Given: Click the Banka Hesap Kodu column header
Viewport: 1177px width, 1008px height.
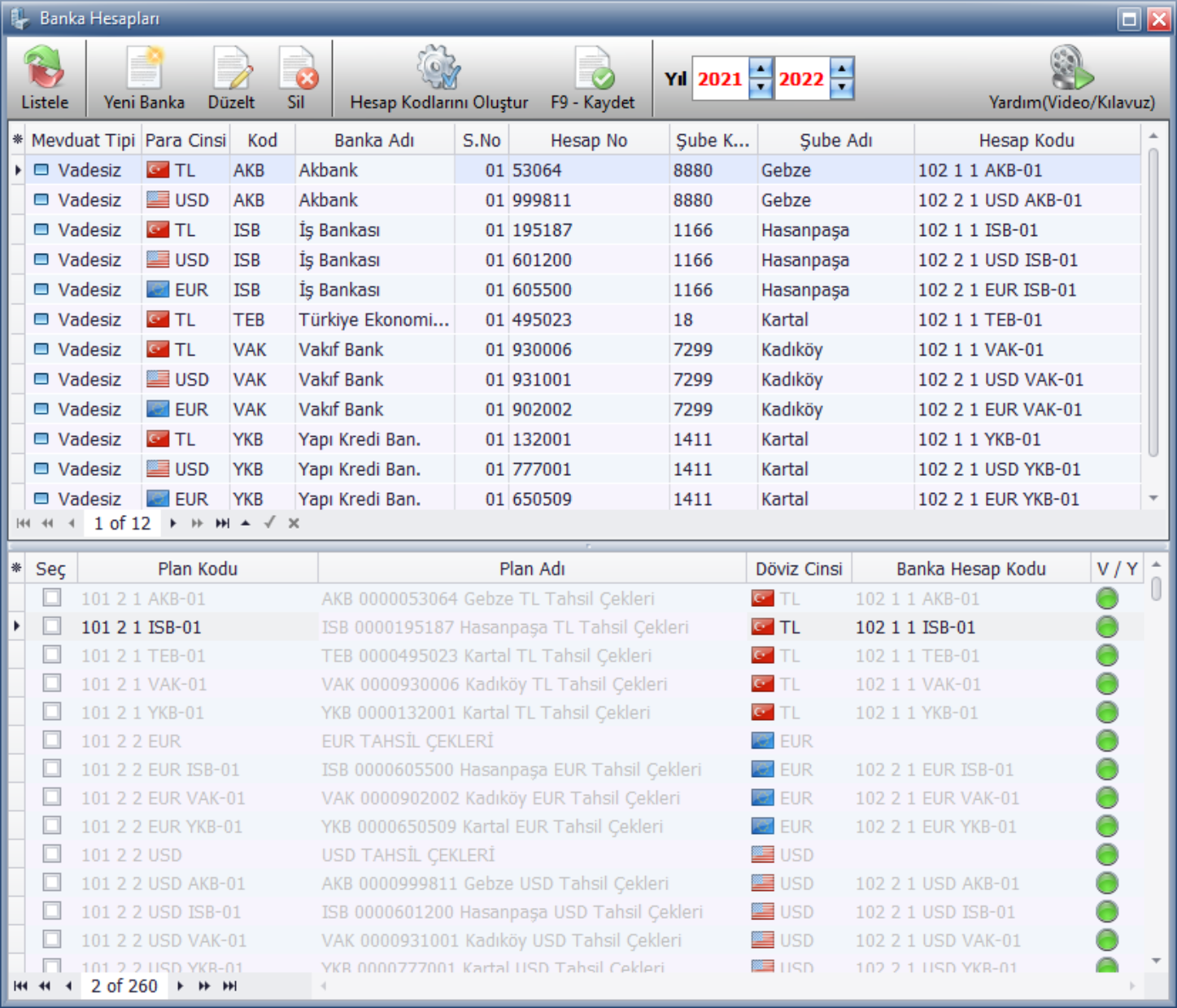Looking at the screenshot, I should 971,569.
